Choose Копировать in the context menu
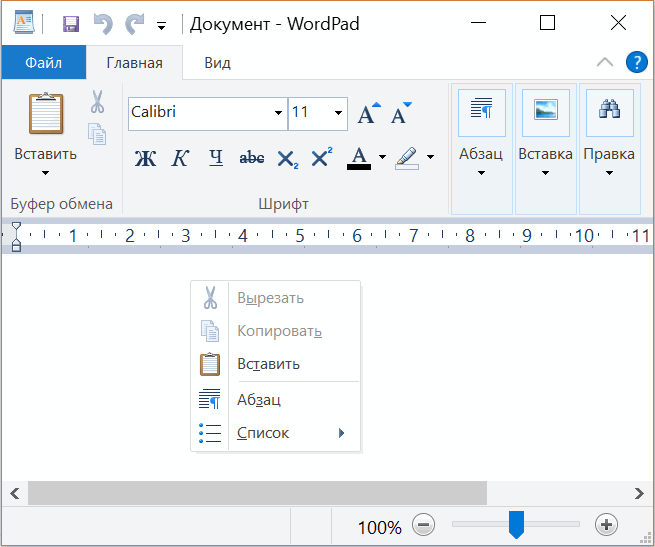 click(276, 331)
